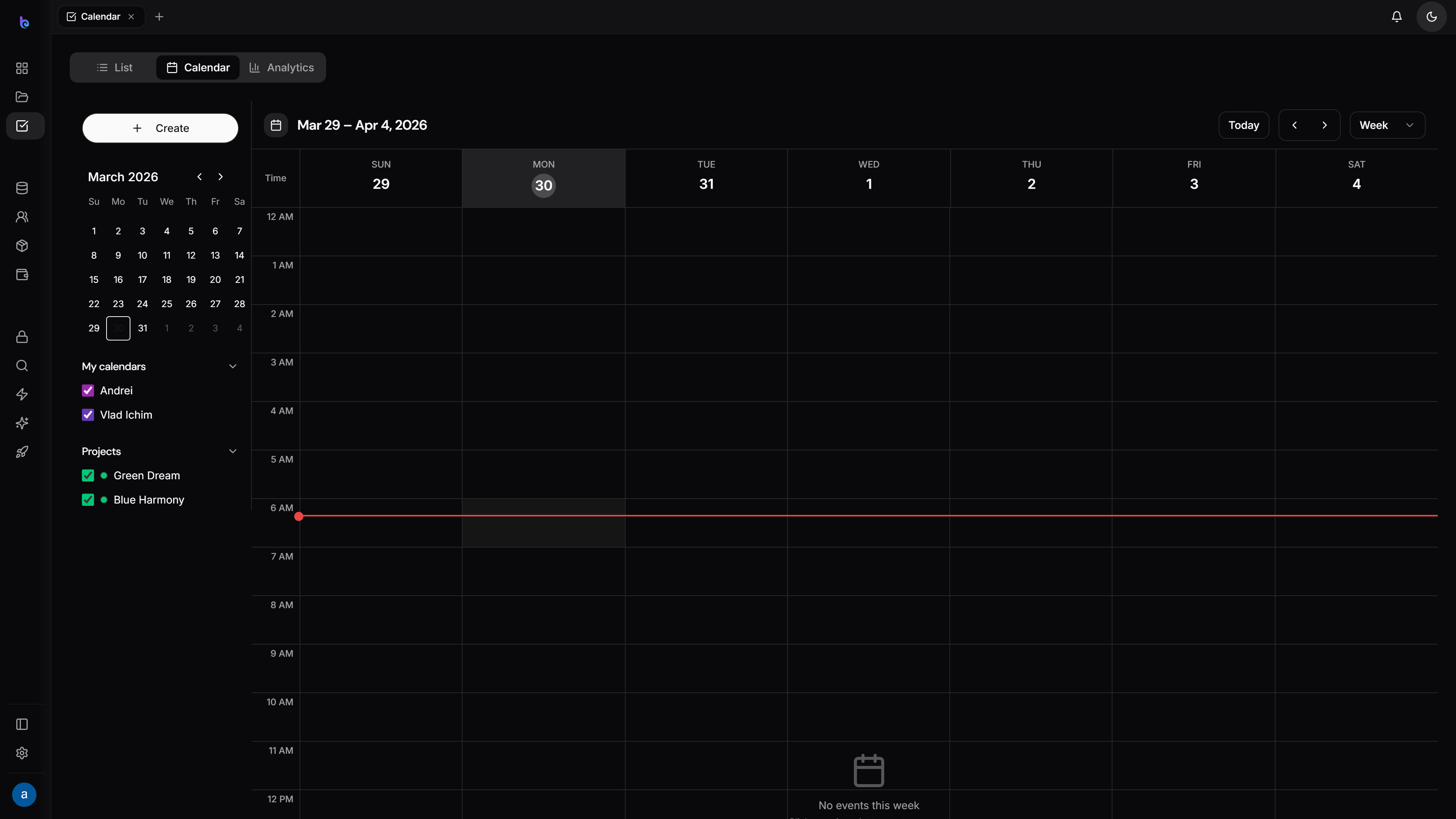Open the lock icon in sidebar

tap(22, 337)
